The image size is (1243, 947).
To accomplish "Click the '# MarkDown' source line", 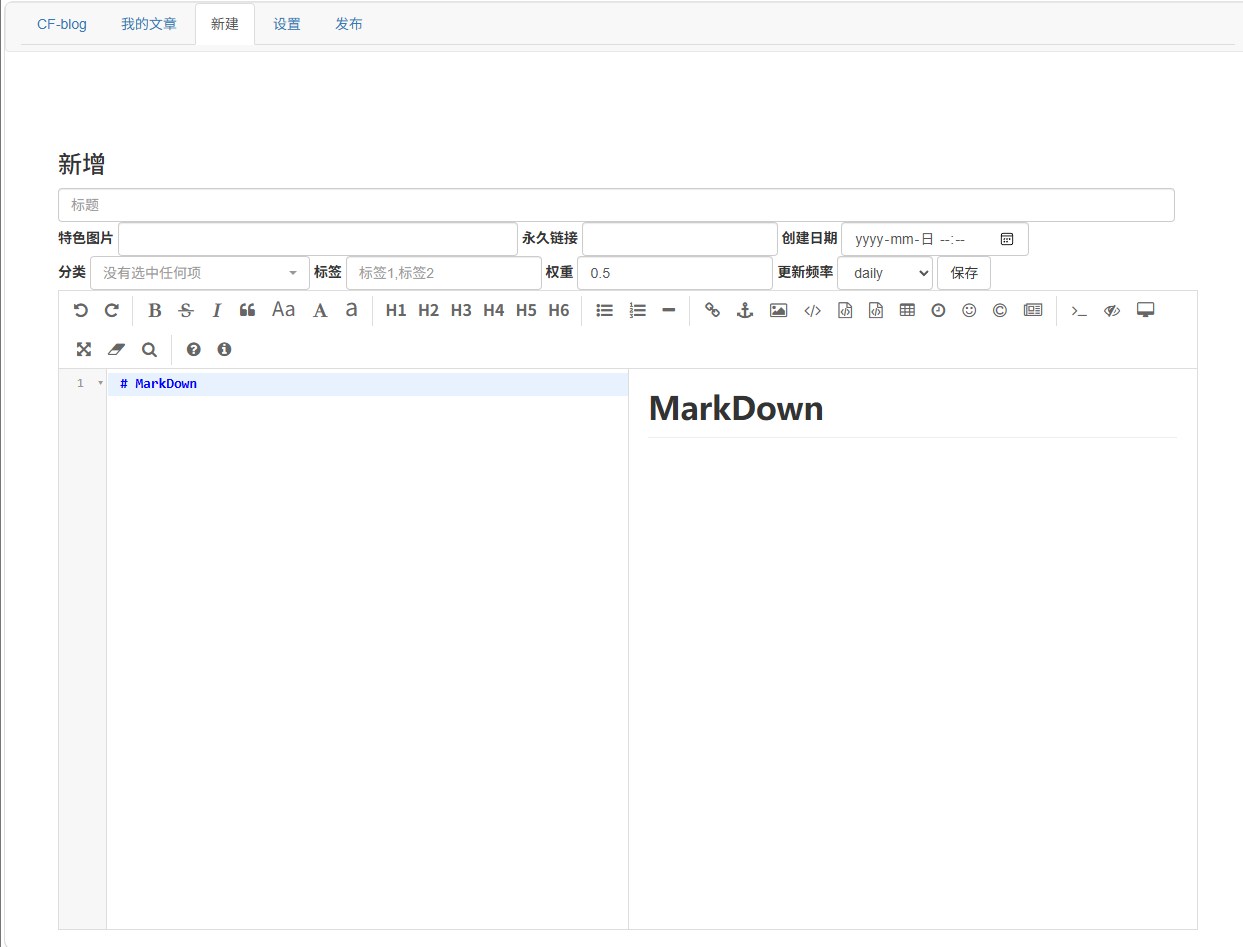I will tap(158, 384).
